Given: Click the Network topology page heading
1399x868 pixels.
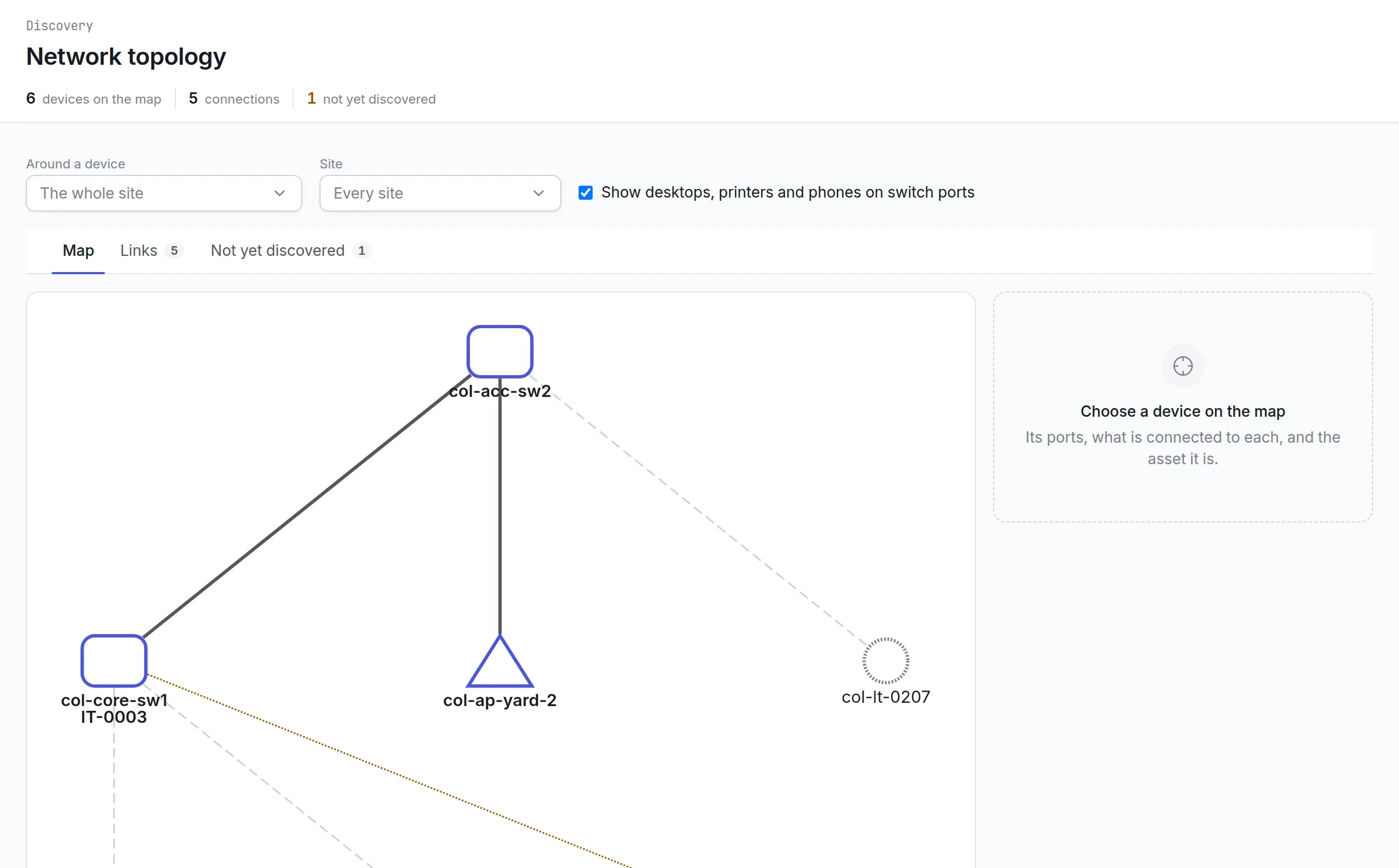Looking at the screenshot, I should click(126, 56).
